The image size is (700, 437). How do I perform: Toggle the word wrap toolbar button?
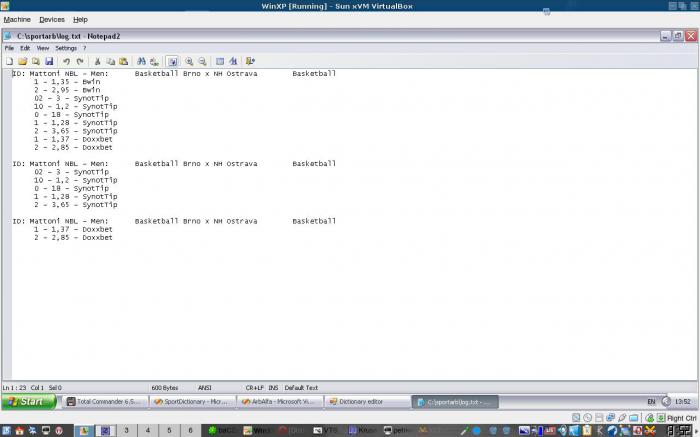172,61
